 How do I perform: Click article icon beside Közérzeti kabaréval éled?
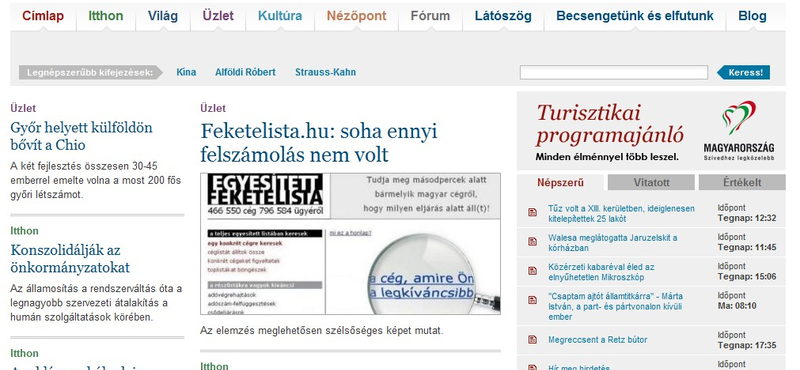(533, 270)
